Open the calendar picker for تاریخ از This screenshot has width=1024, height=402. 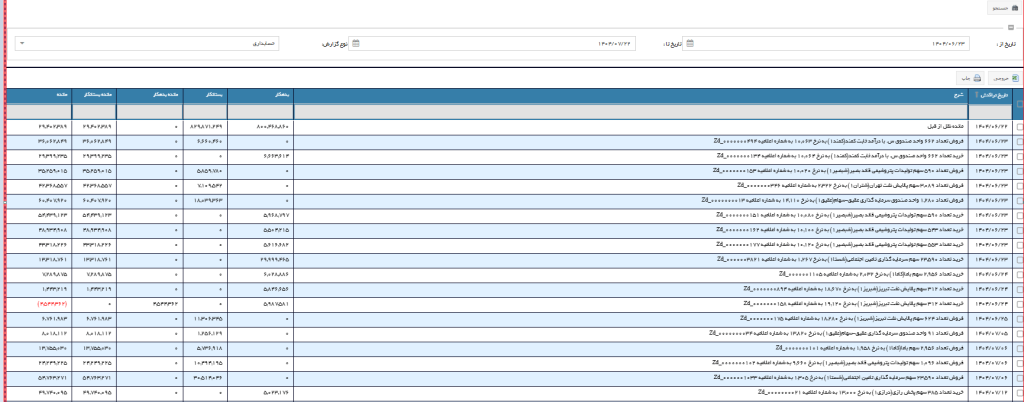click(690, 44)
